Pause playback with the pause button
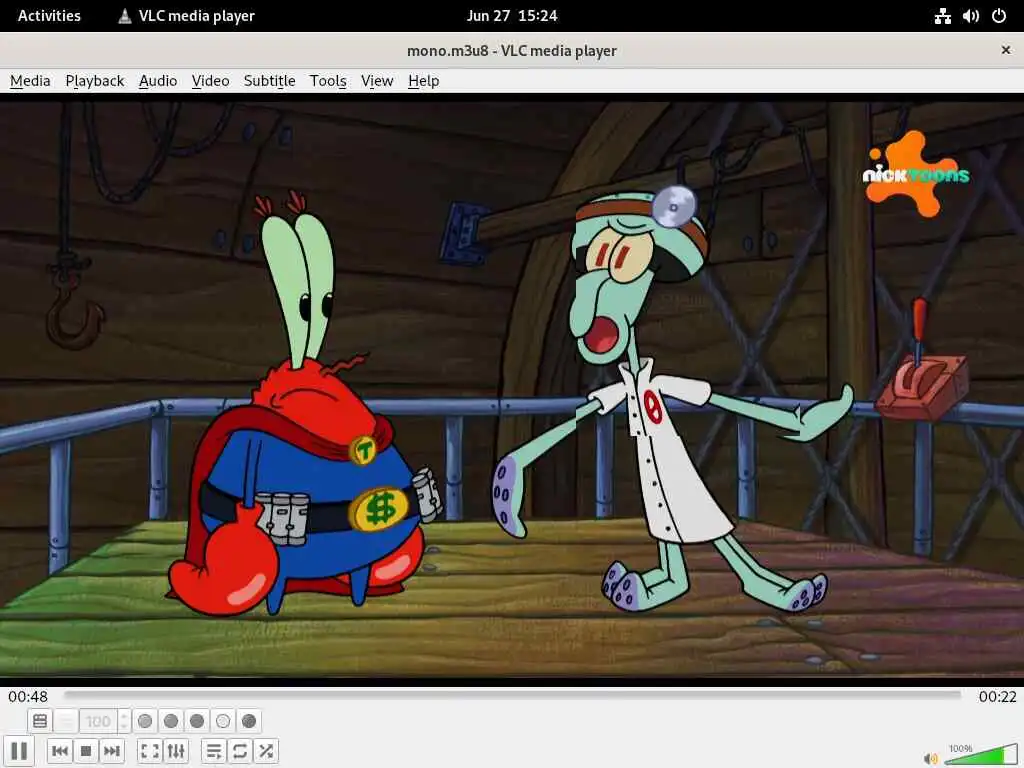This screenshot has width=1024, height=768. pos(19,751)
